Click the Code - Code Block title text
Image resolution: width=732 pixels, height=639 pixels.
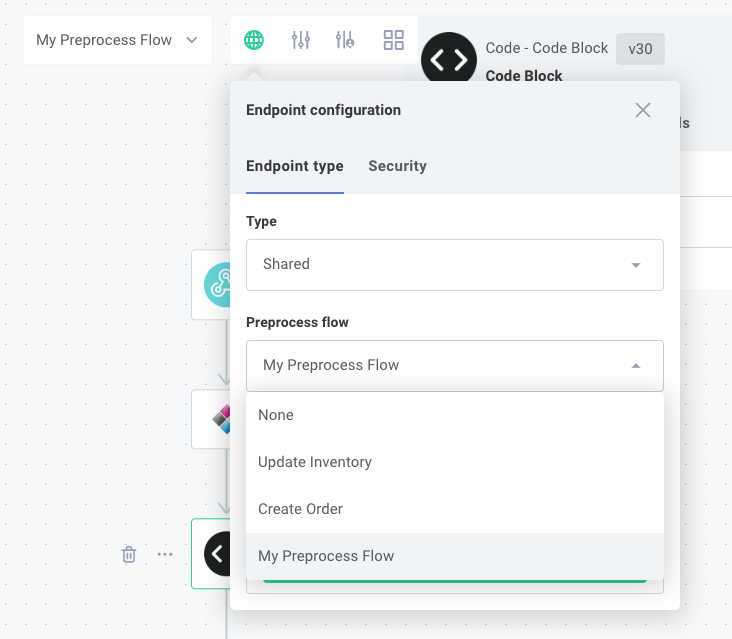click(x=547, y=48)
